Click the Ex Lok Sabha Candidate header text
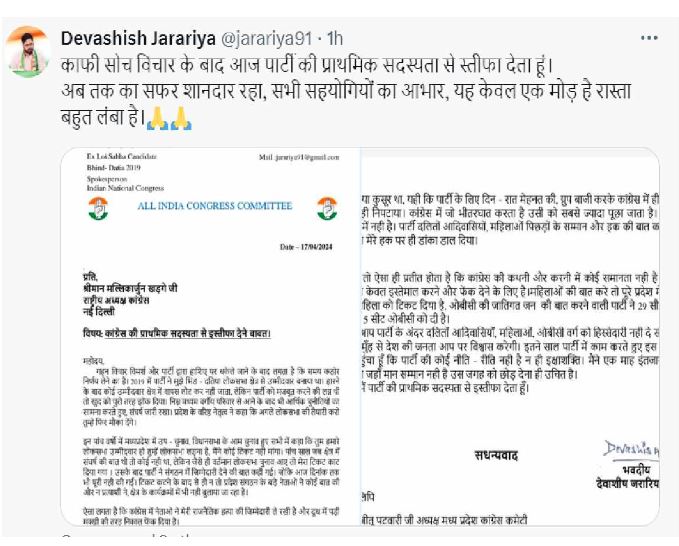The height and width of the screenshot is (546, 679). [x=122, y=156]
